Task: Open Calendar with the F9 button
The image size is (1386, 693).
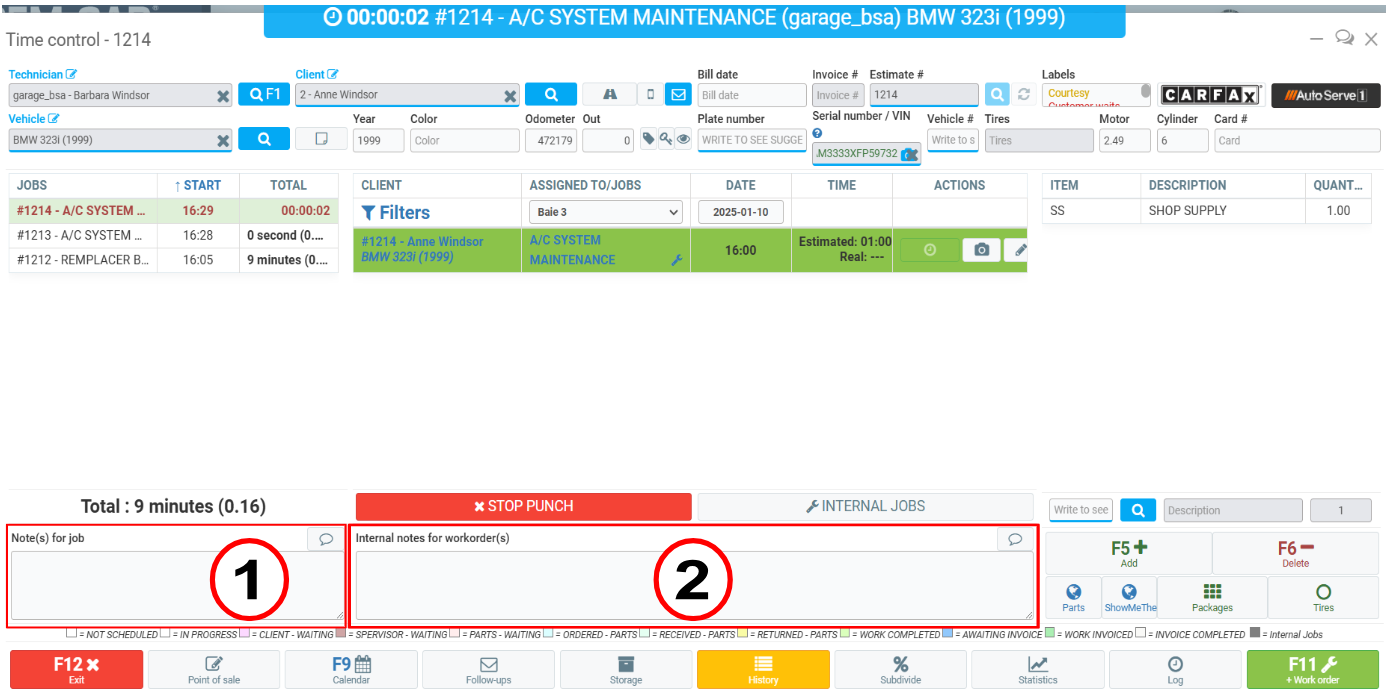Action: pyautogui.click(x=351, y=669)
